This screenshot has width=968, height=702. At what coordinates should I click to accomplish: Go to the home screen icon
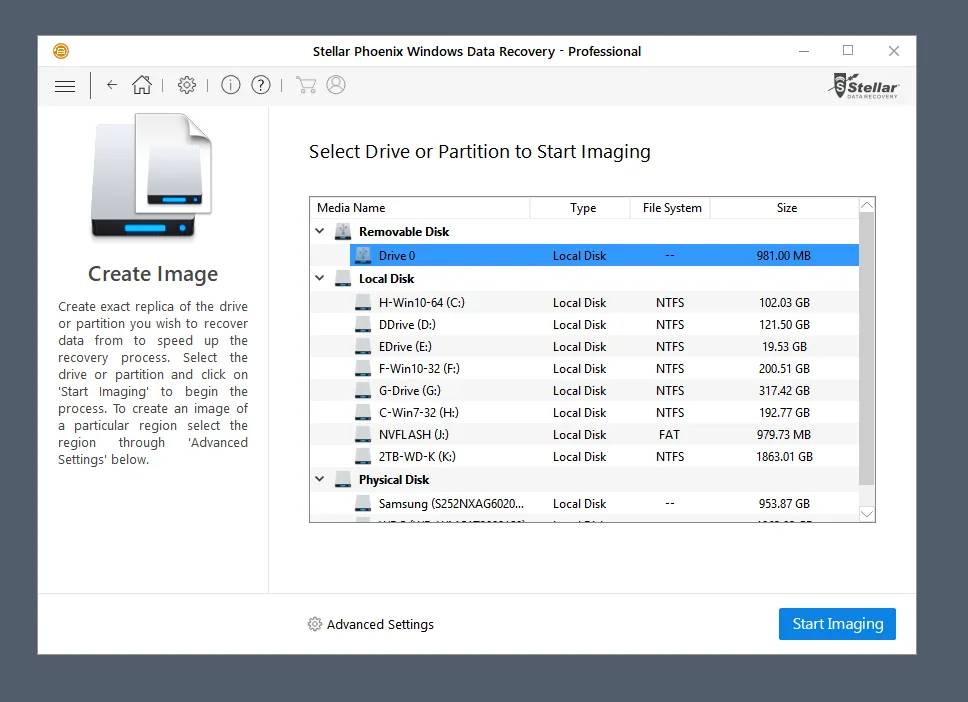click(142, 86)
